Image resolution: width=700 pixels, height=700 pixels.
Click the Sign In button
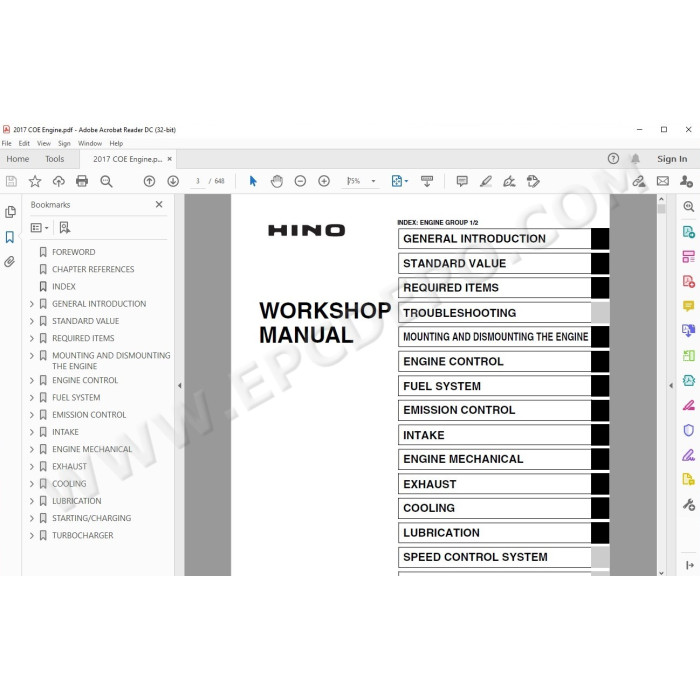point(672,159)
